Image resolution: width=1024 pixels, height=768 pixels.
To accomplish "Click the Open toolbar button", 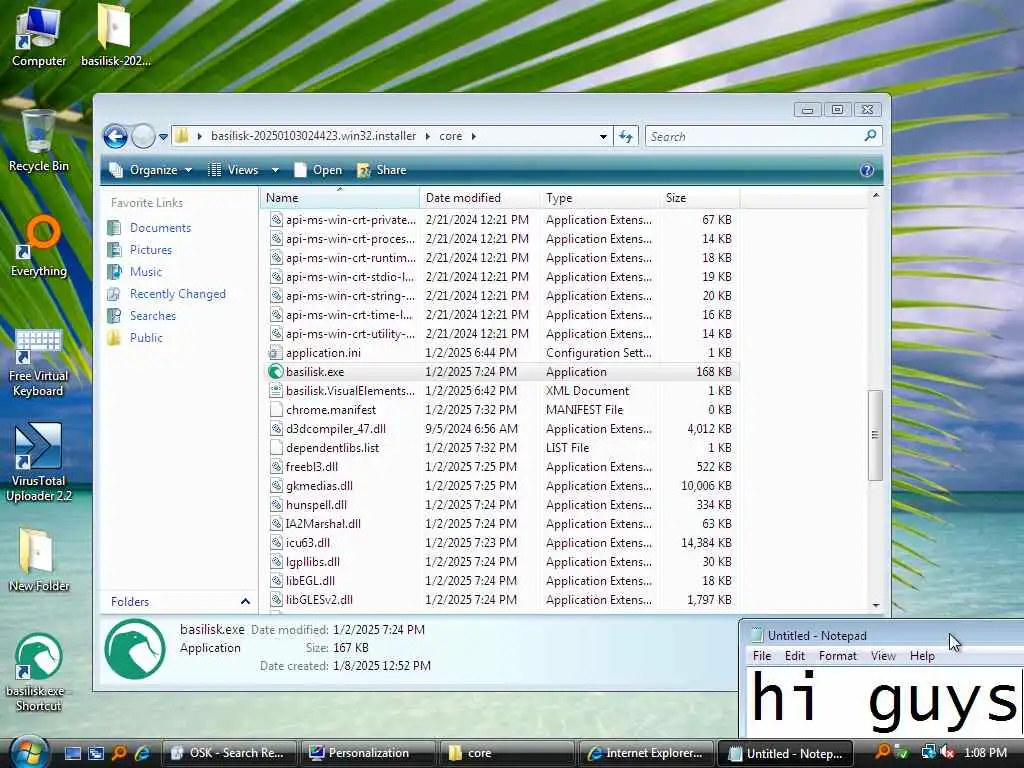I will tap(318, 170).
